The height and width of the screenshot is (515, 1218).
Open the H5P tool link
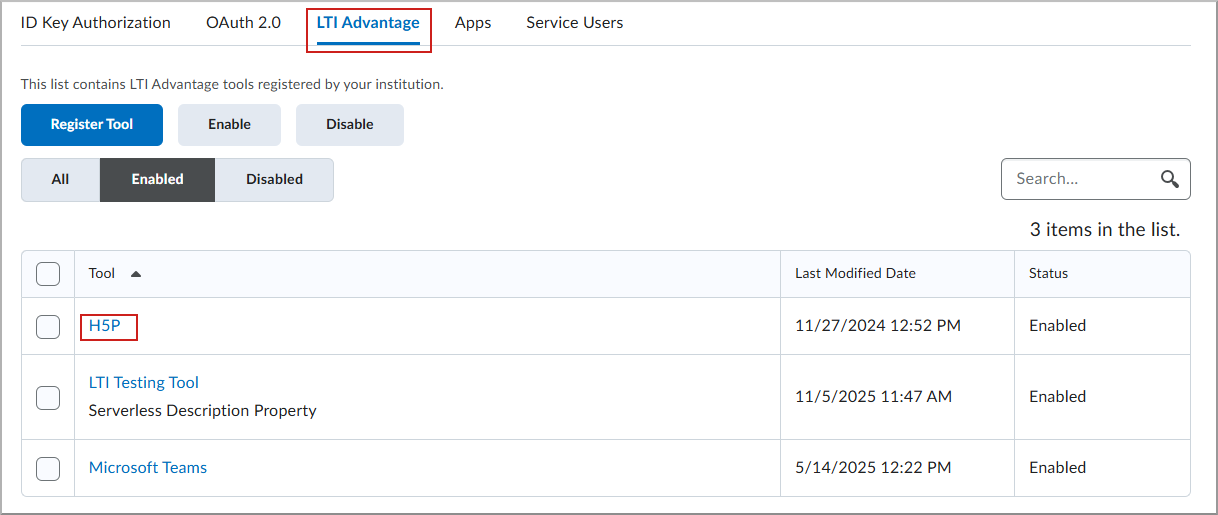[x=105, y=326]
